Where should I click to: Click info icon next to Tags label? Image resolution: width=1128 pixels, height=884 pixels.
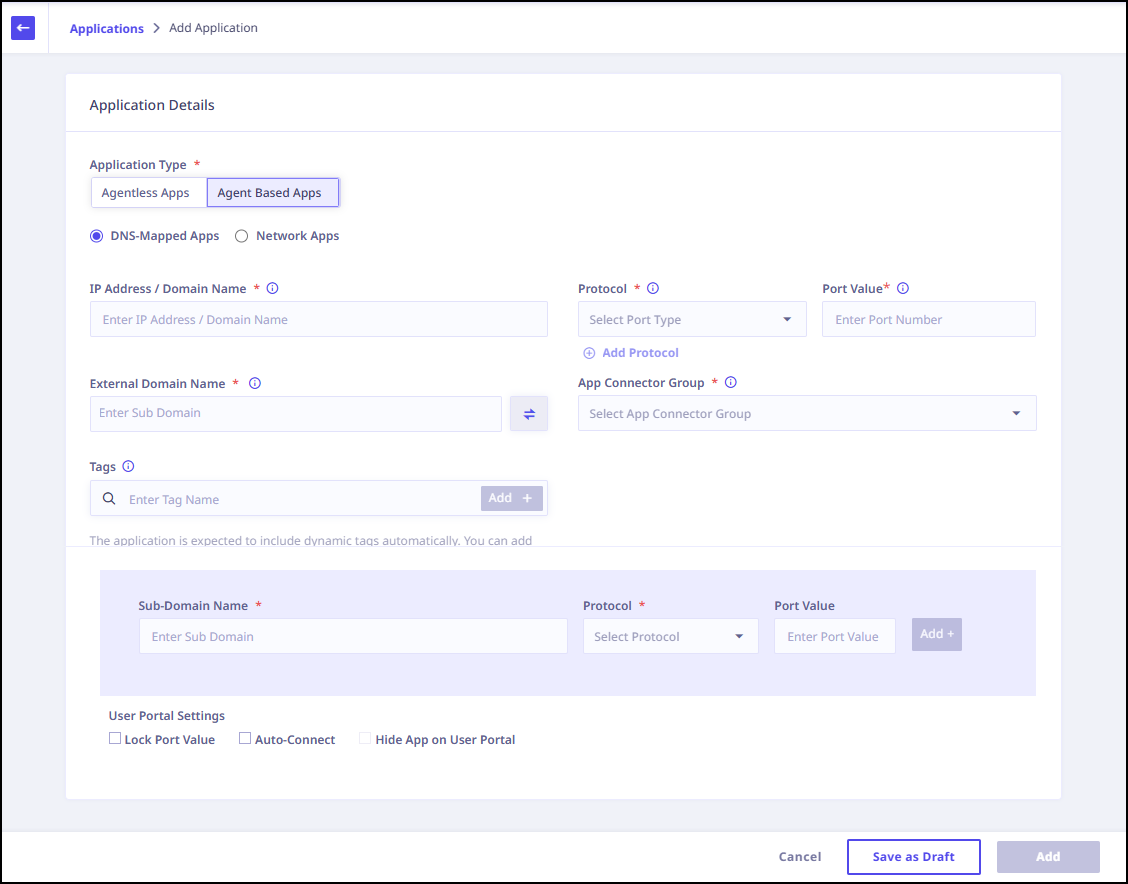[x=128, y=466]
